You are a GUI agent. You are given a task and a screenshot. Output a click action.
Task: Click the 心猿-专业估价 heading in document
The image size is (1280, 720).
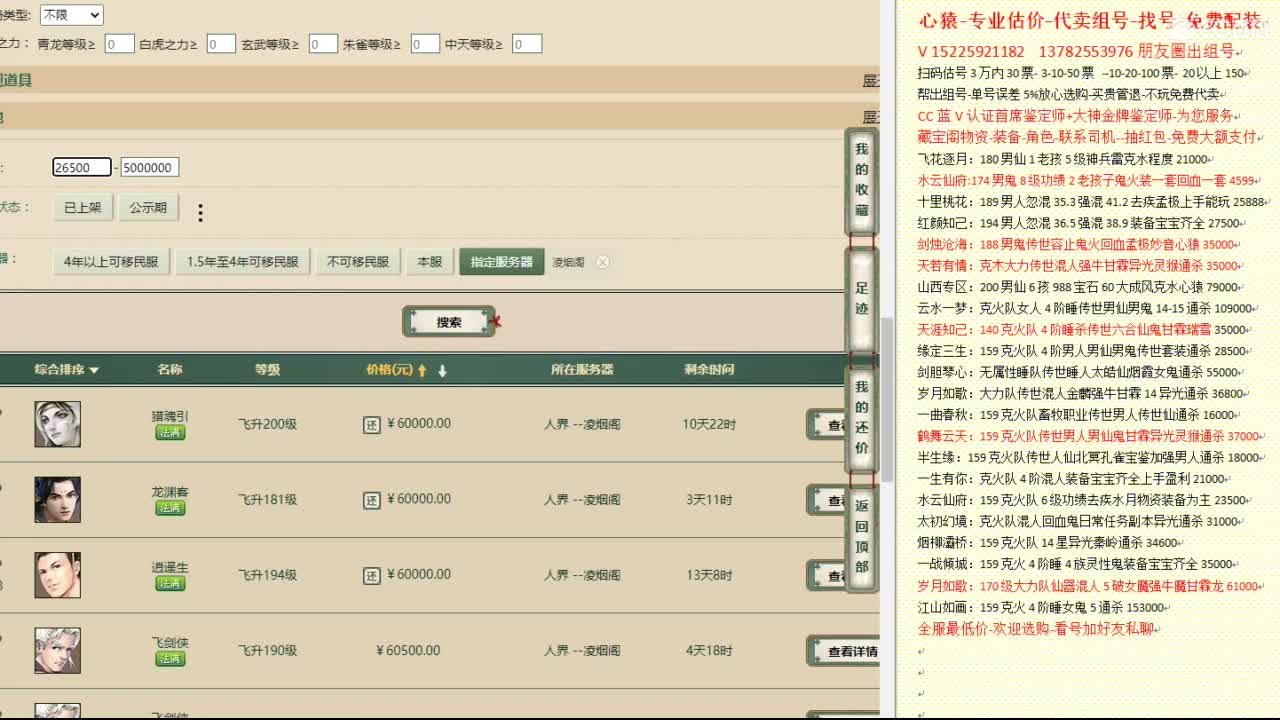coord(1092,22)
